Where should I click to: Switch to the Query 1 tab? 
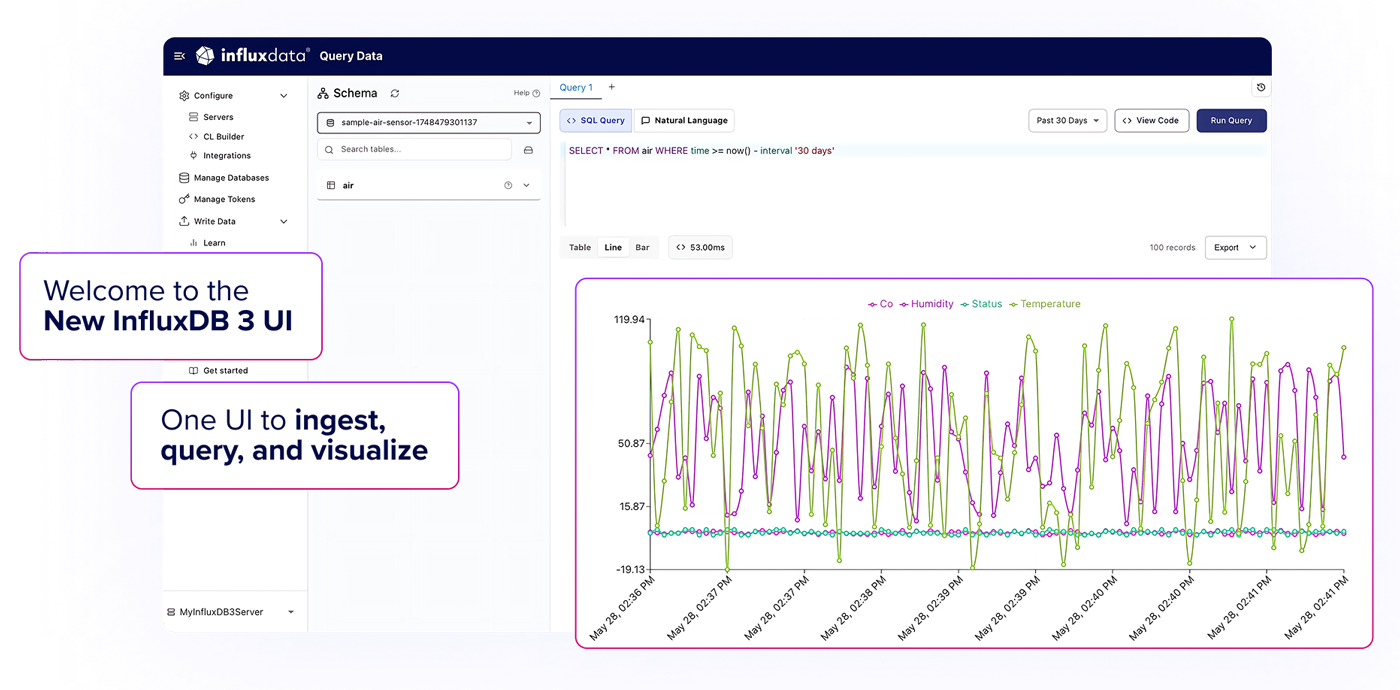click(576, 88)
